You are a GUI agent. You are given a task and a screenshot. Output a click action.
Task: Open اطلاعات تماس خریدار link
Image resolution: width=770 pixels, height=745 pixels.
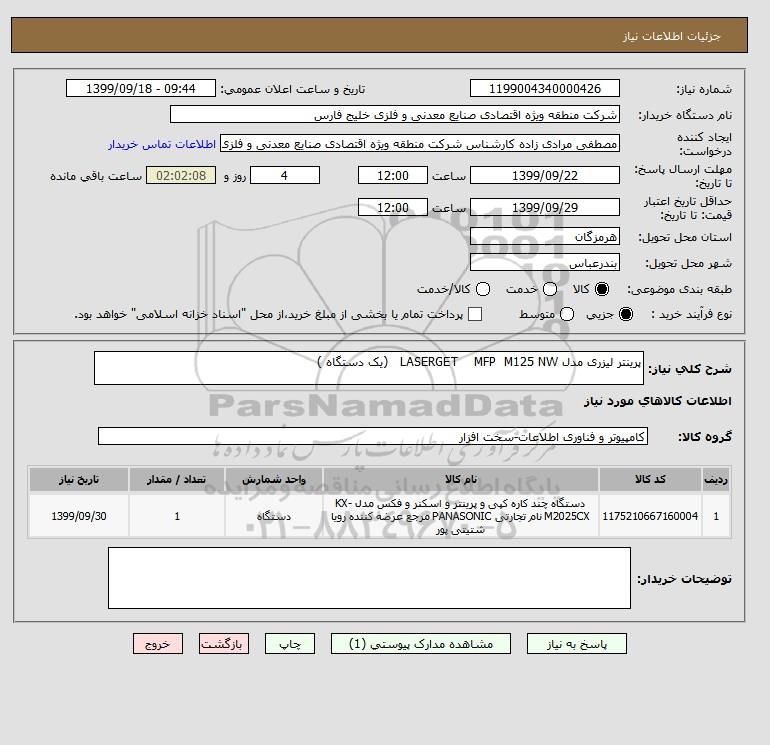162,144
